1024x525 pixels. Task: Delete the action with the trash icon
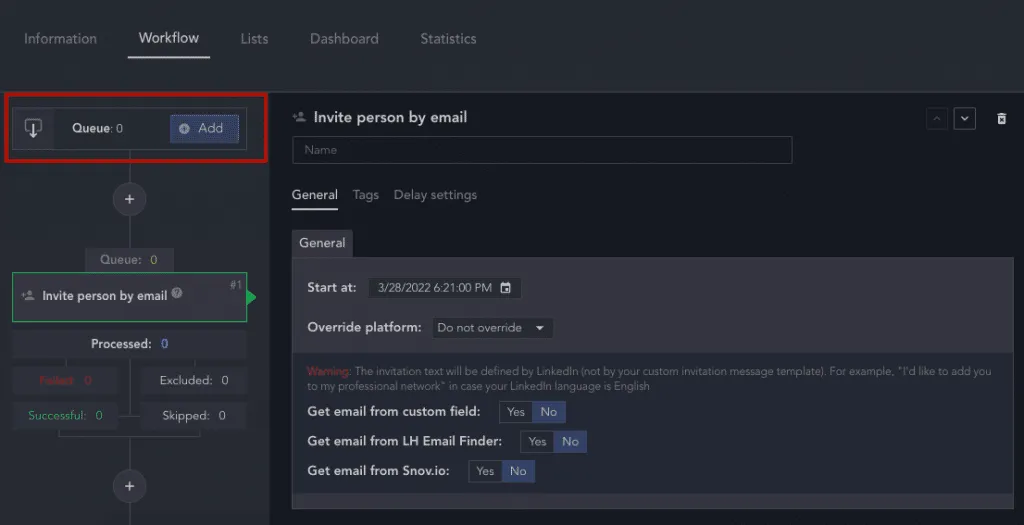coord(1001,119)
